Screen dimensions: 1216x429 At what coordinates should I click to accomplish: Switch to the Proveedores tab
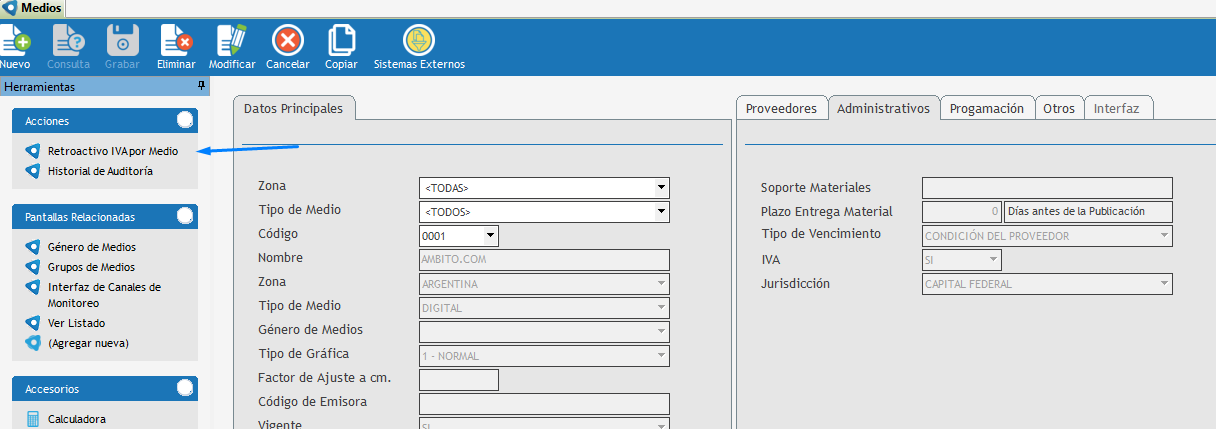click(x=781, y=108)
